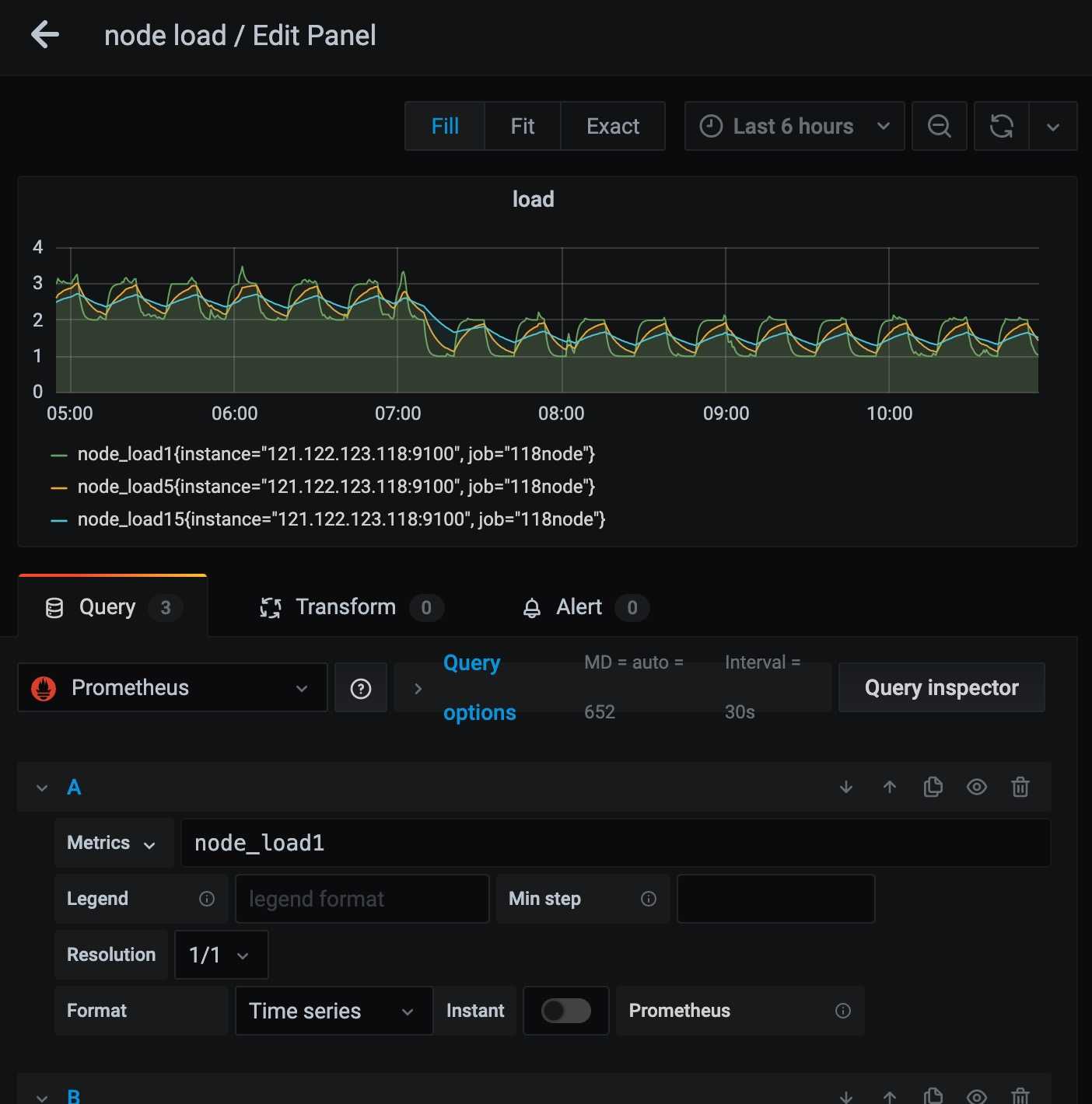Delete query A with trash icon

coord(1020,788)
